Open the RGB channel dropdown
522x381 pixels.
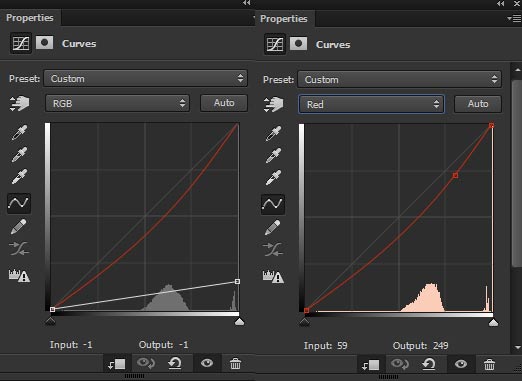(118, 103)
